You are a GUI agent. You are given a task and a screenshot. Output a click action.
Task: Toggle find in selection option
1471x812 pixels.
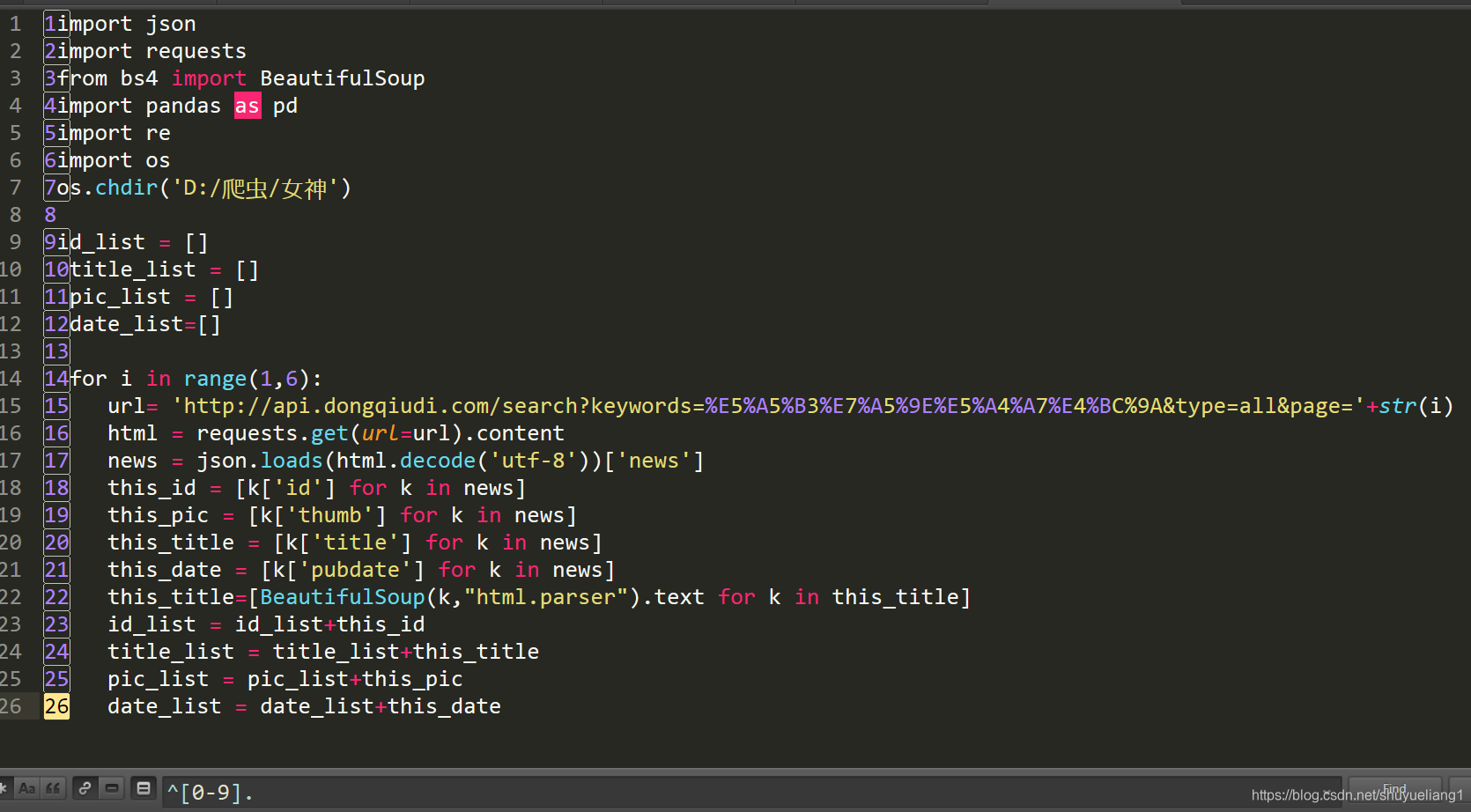pos(113,788)
